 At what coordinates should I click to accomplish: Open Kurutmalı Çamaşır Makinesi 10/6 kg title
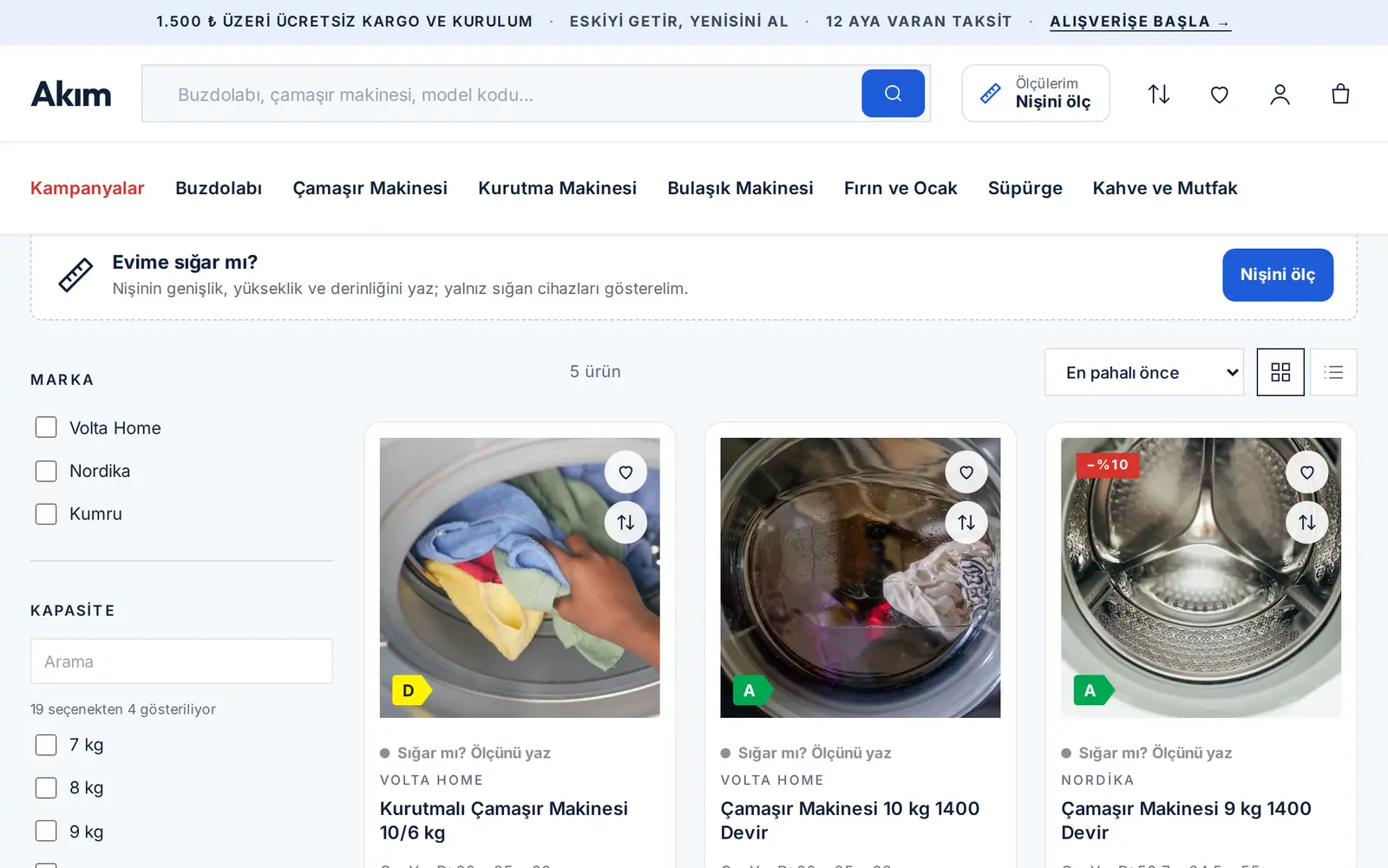pos(504,820)
